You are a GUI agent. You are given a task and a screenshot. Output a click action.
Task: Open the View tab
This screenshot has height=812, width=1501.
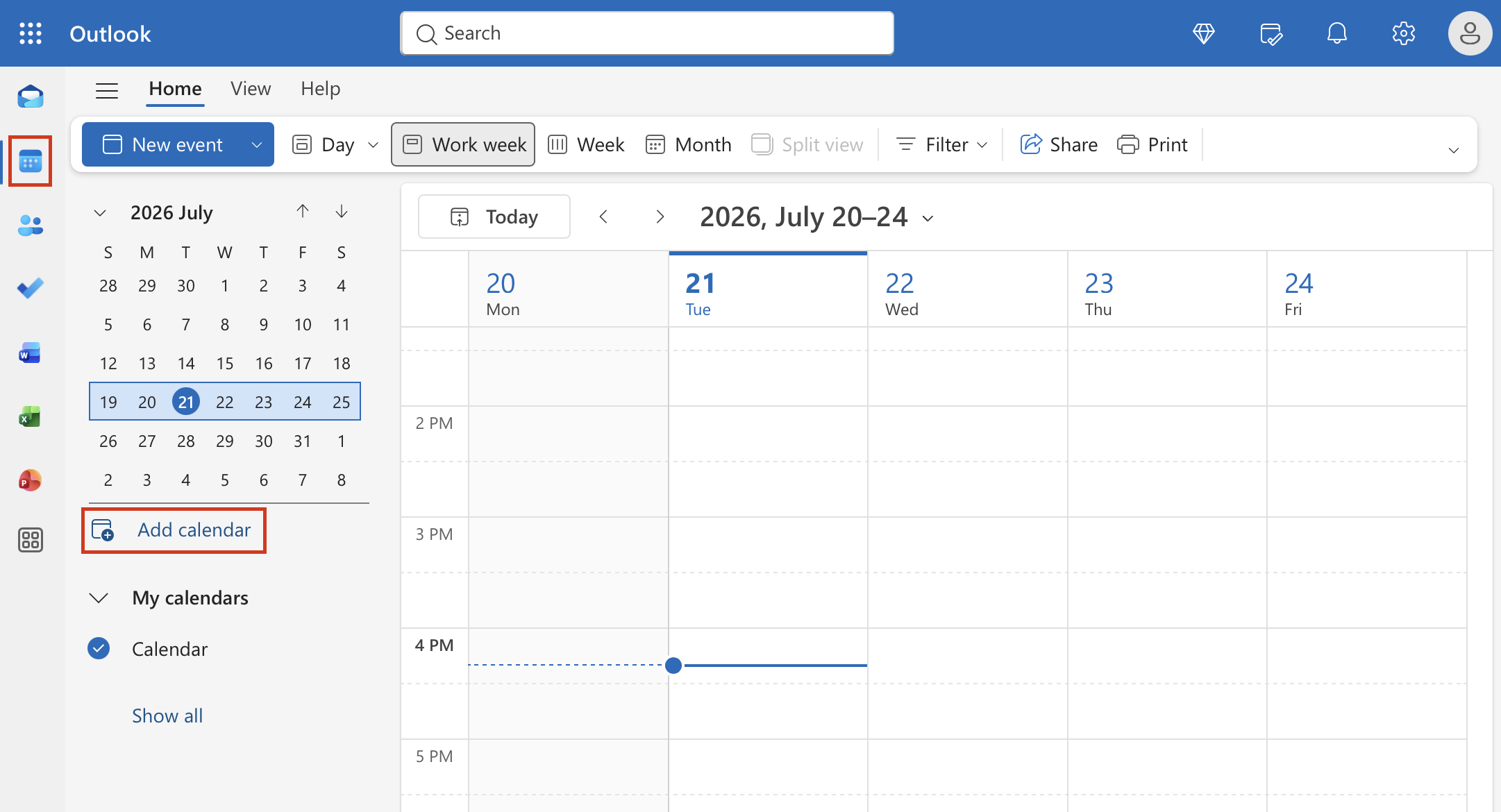(251, 89)
